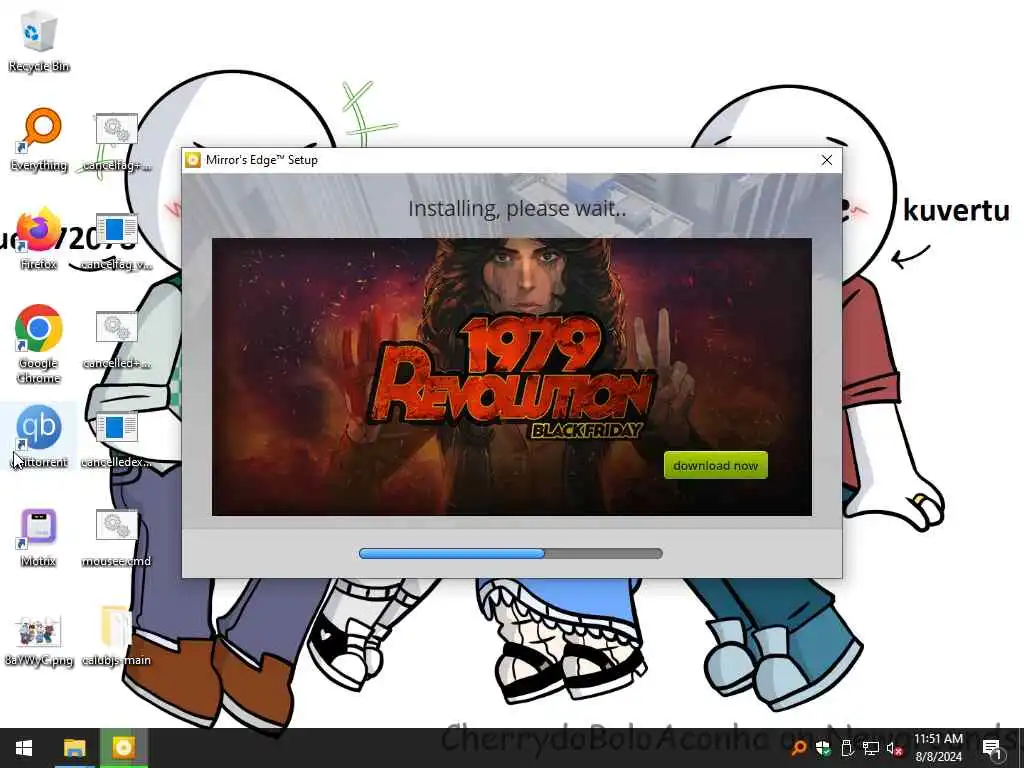Screen dimensions: 1024x768
Task: Open the Windows Start menu
Action: coord(24,748)
